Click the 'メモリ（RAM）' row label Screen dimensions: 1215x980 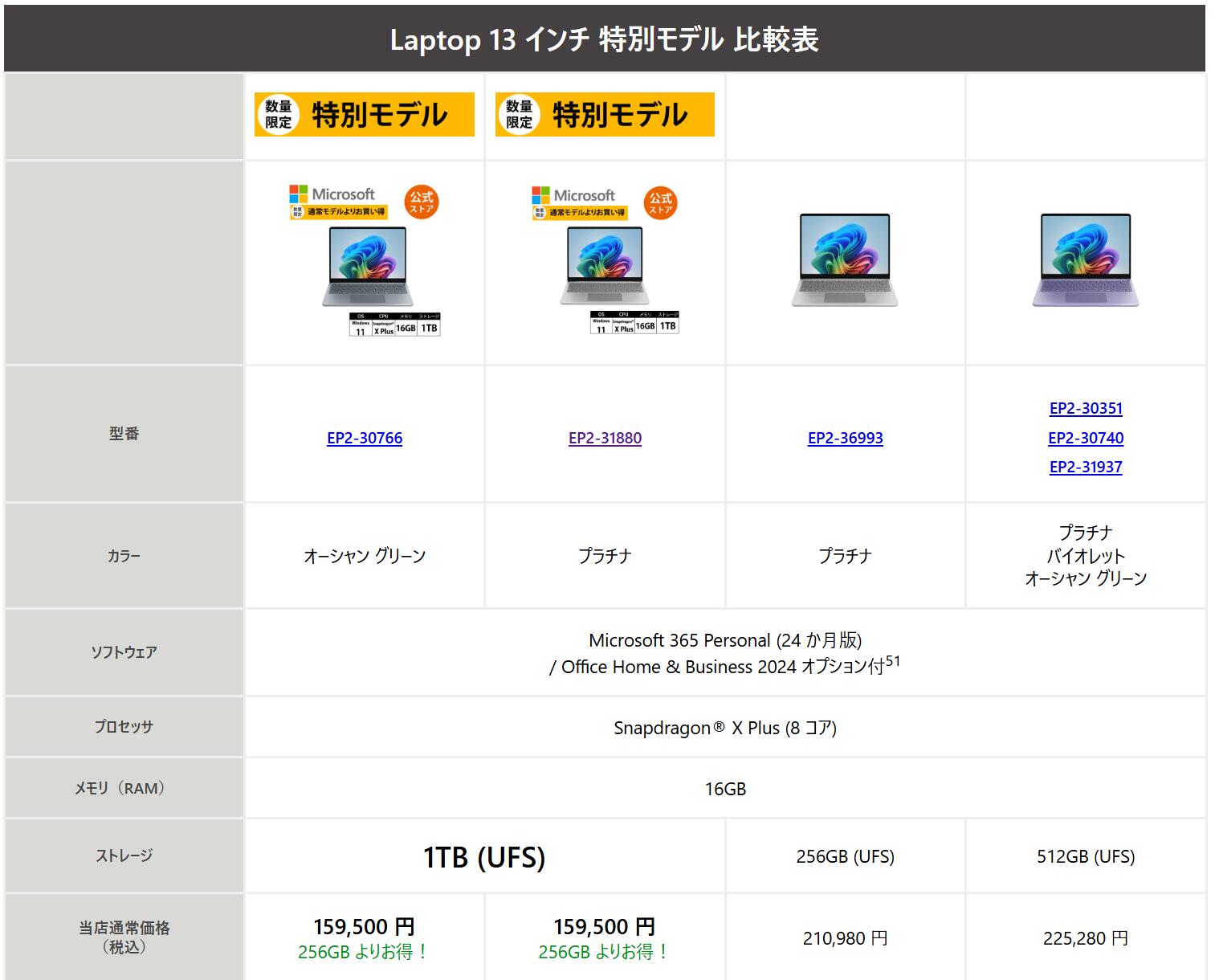pyautogui.click(x=124, y=788)
